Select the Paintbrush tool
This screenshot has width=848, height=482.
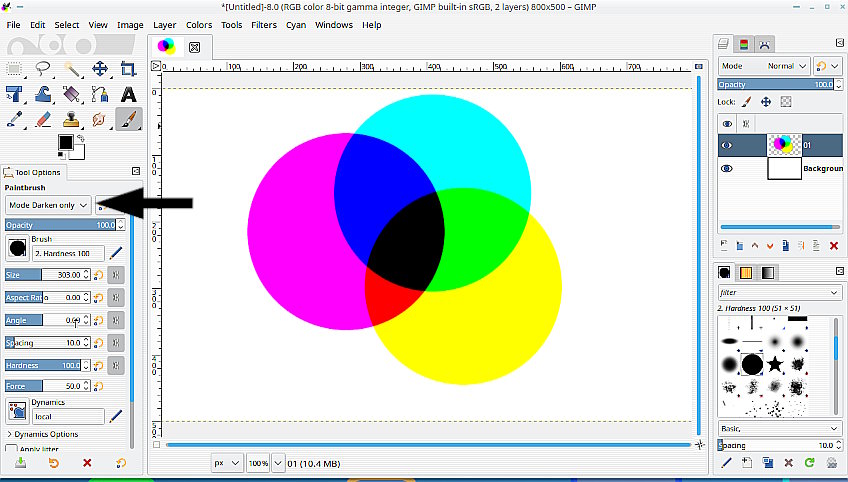[128, 119]
